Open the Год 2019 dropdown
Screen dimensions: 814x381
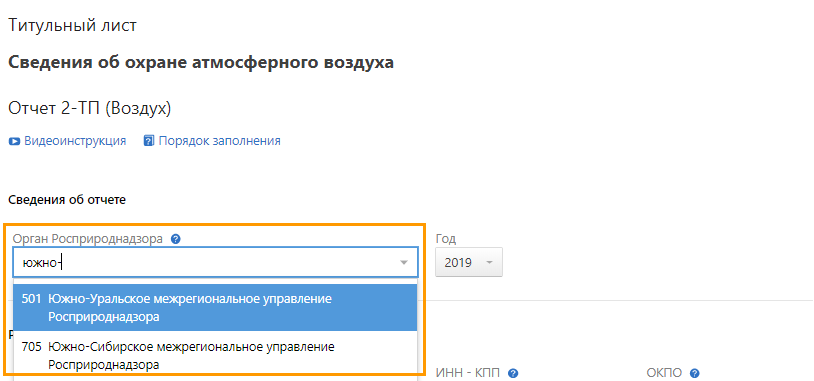469,262
